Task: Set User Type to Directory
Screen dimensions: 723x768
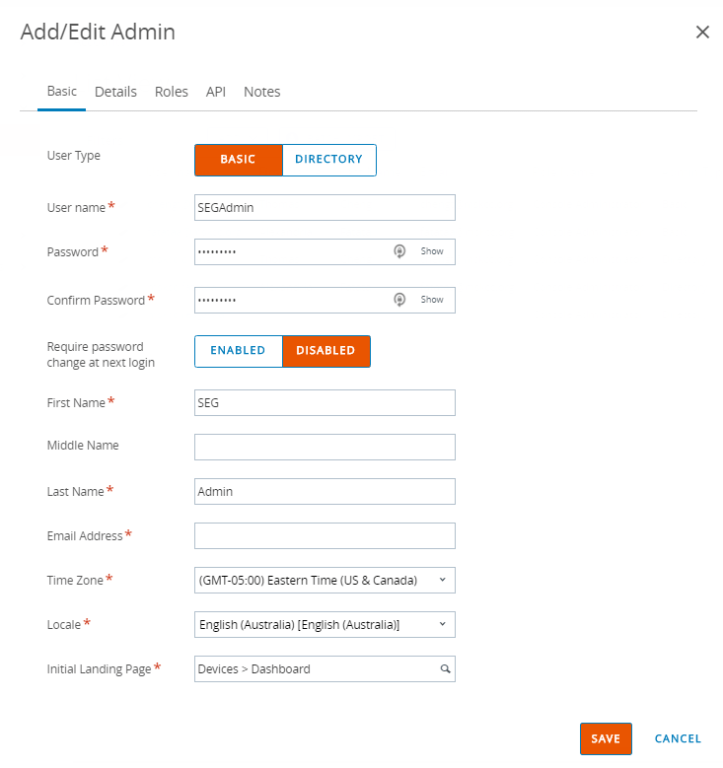Action: click(328, 160)
